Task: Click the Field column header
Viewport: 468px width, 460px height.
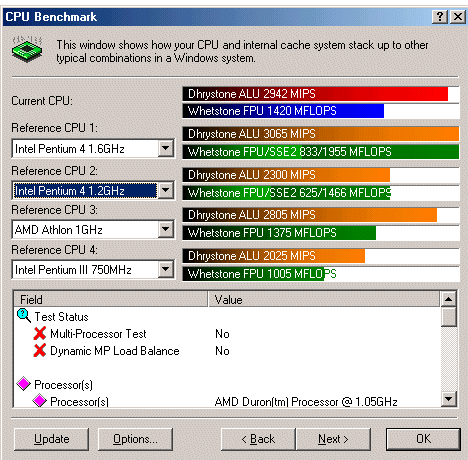Action: pyautogui.click(x=111, y=299)
